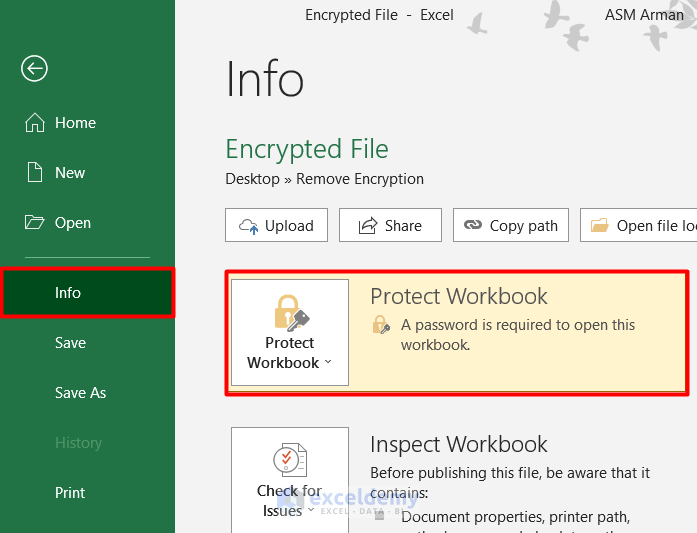Click the New blank document icon

tap(35, 173)
